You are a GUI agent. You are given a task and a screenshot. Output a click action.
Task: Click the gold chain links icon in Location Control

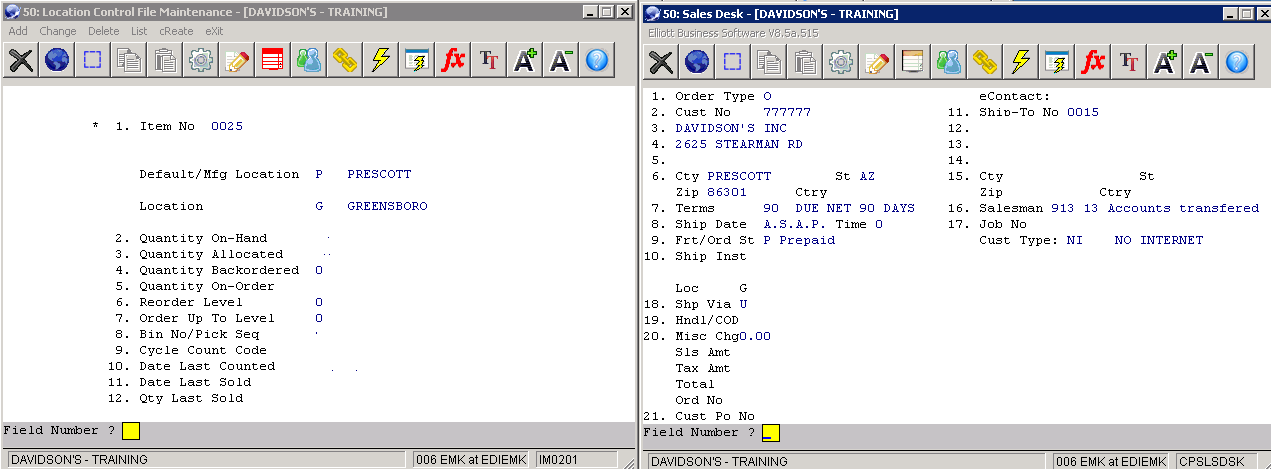click(x=344, y=60)
